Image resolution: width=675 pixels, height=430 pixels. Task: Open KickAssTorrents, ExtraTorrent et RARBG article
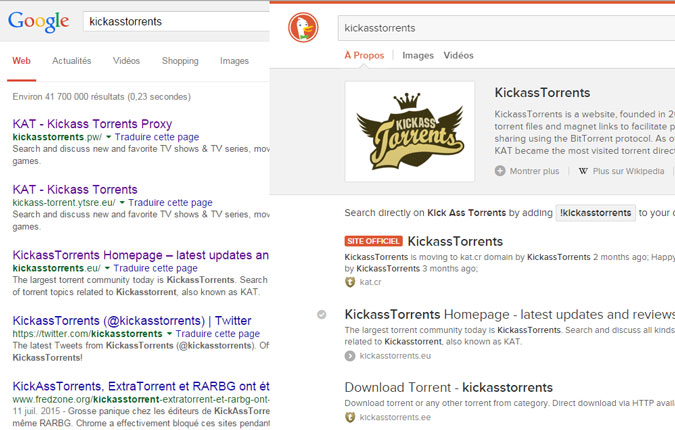pos(141,386)
